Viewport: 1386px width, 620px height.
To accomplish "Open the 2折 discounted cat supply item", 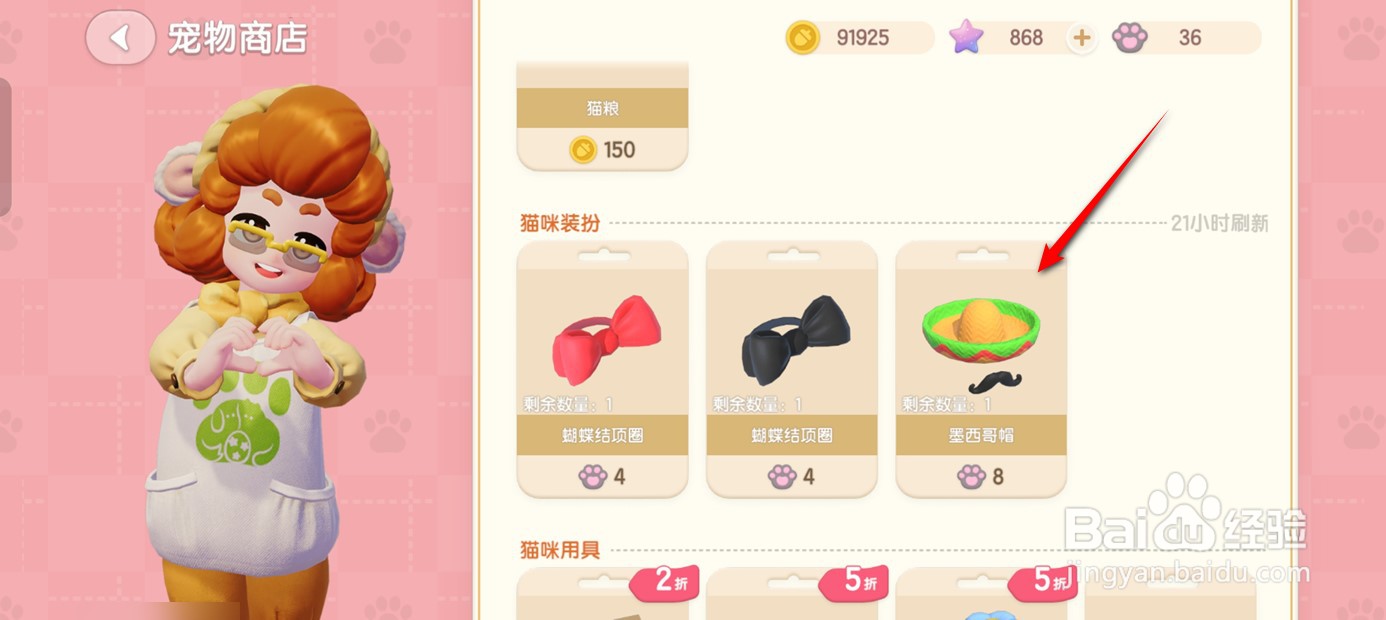I will click(x=603, y=593).
